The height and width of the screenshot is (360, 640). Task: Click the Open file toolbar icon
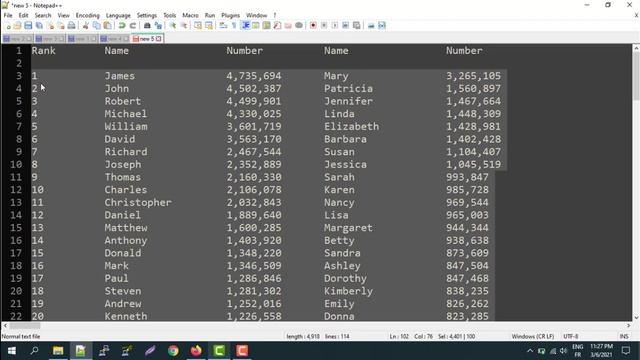click(17, 25)
